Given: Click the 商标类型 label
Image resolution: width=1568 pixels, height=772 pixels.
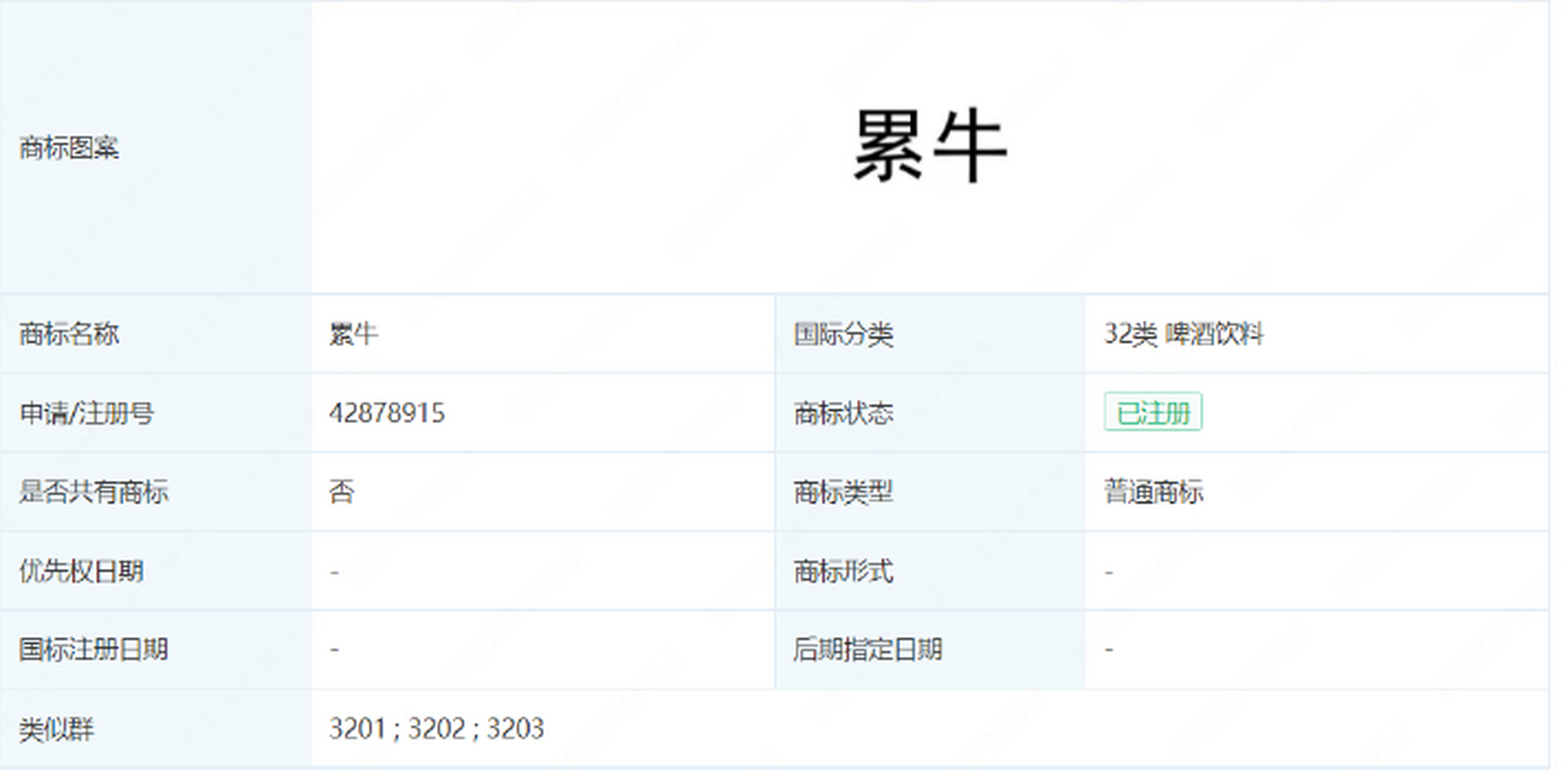Looking at the screenshot, I should (x=843, y=492).
